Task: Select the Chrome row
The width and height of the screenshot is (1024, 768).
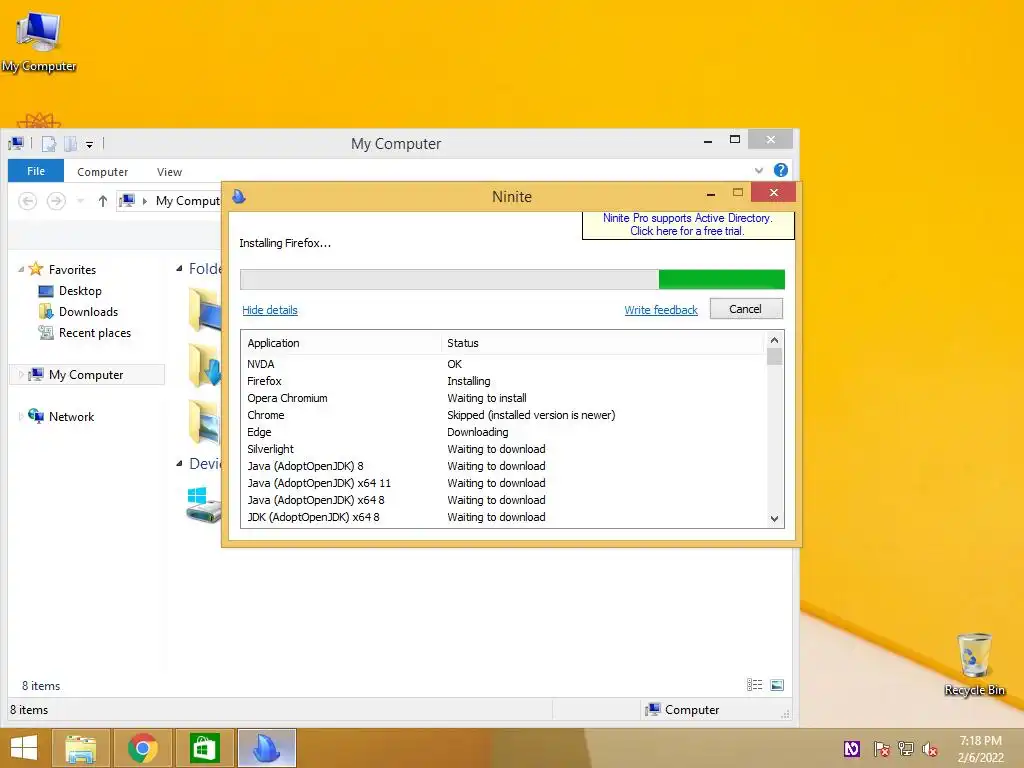Action: [503, 415]
